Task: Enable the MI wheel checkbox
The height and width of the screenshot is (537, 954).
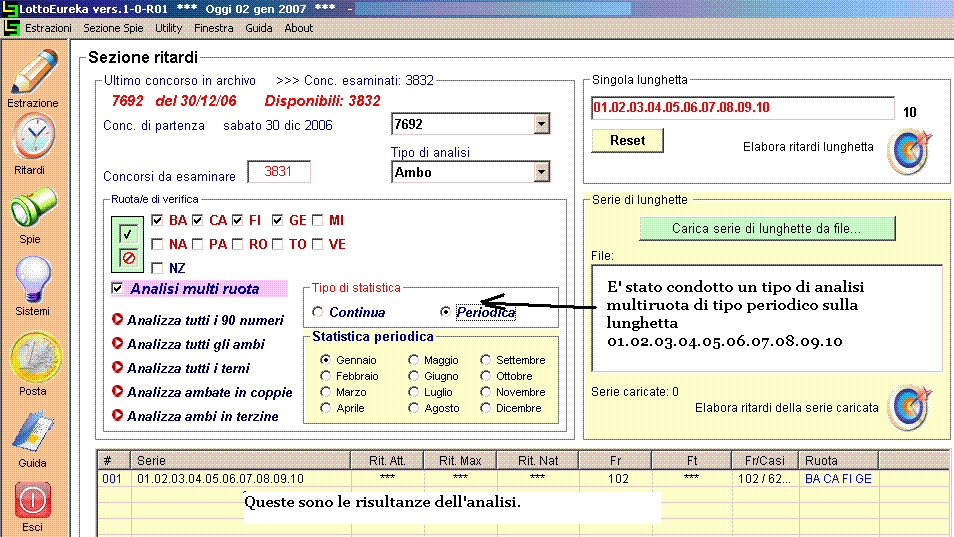Action: (x=318, y=220)
